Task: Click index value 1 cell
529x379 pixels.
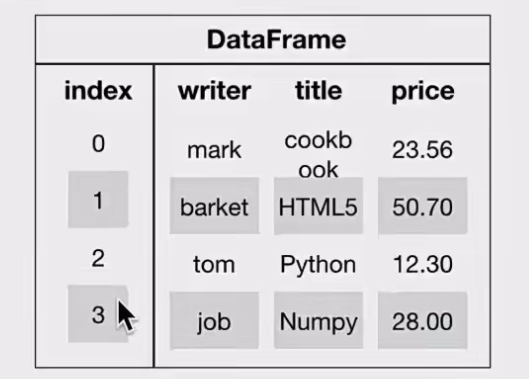Action: pos(98,199)
